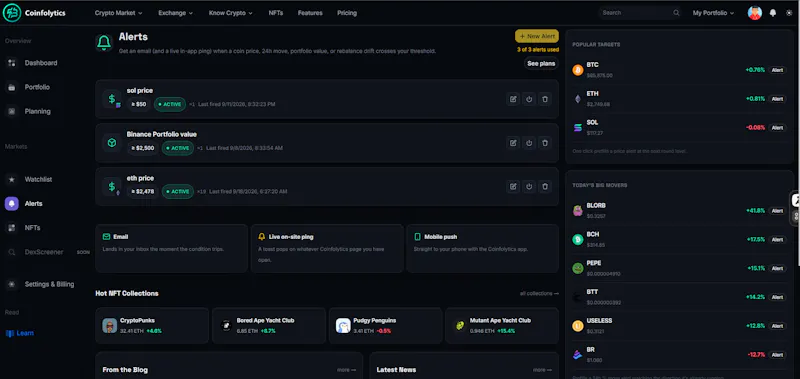Toggle power on Binance Portfolio value alert
This screenshot has height=379, width=800.
(529, 143)
